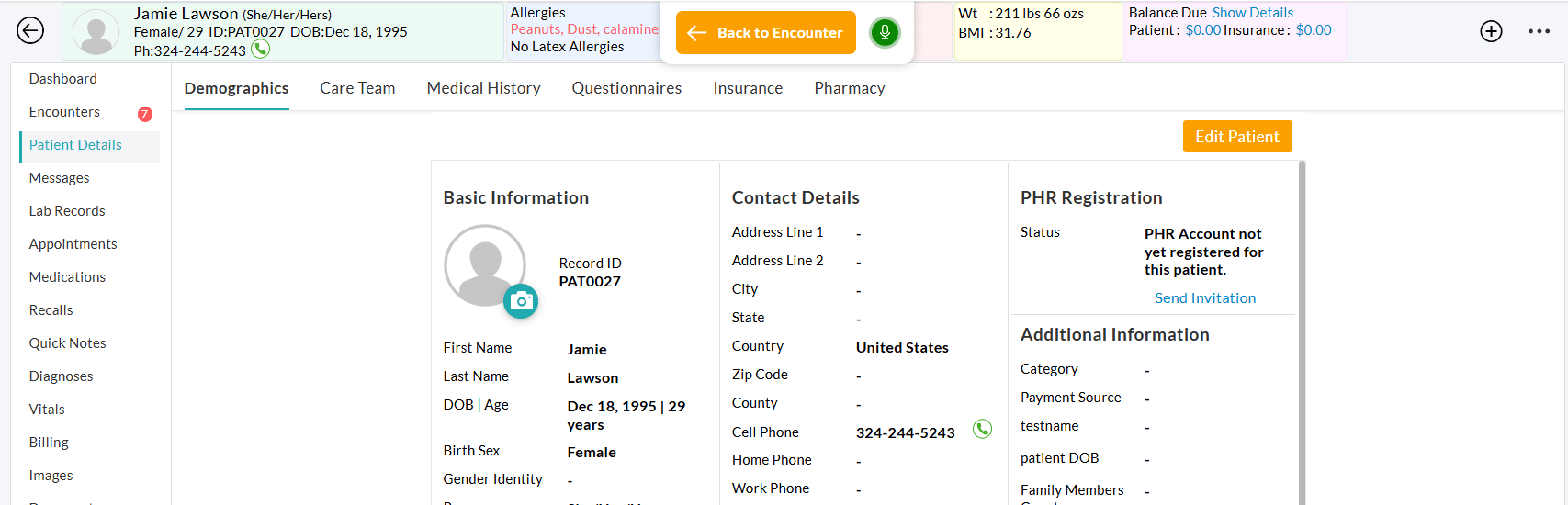1568x505 pixels.
Task: Click the camera icon on profile photo
Action: [x=521, y=301]
